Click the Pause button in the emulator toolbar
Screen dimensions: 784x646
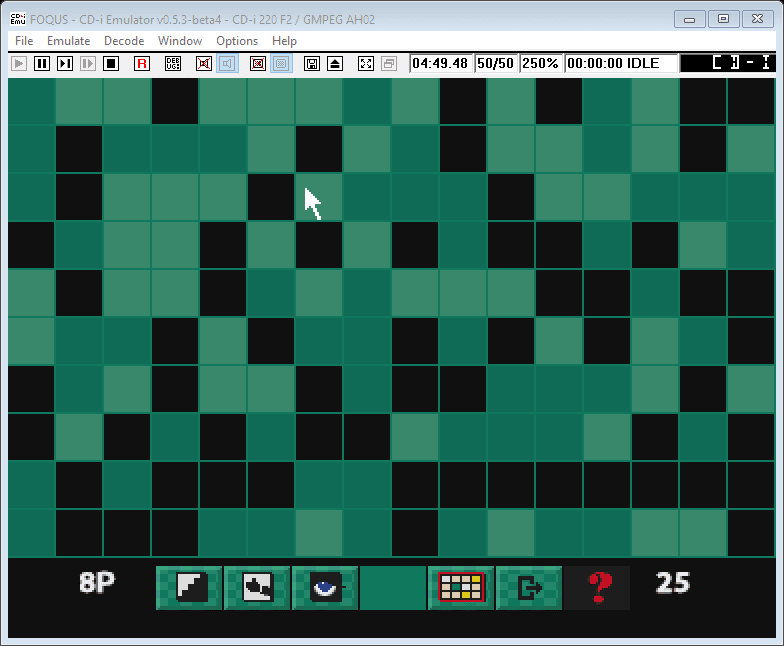pos(42,63)
